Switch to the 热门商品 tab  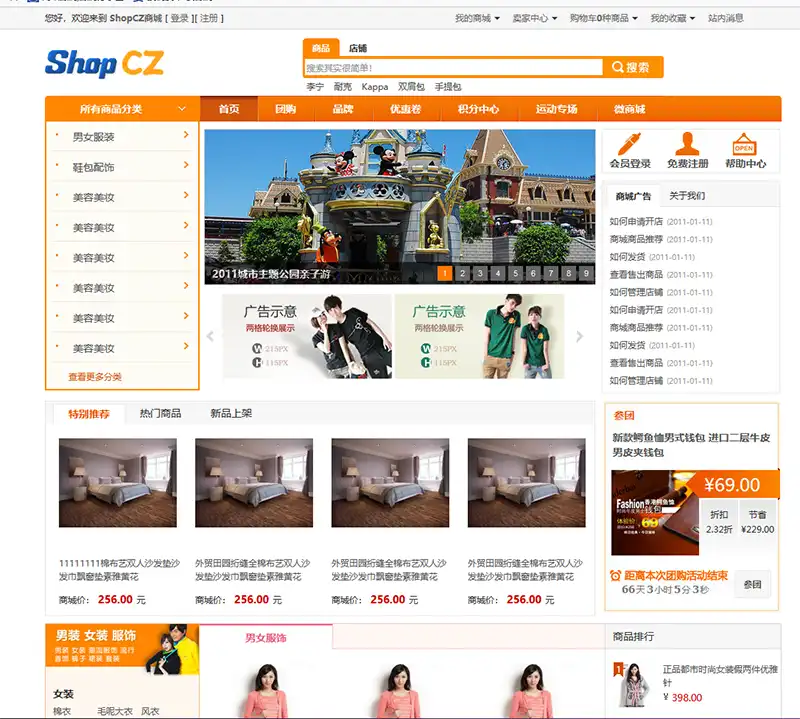pos(160,413)
